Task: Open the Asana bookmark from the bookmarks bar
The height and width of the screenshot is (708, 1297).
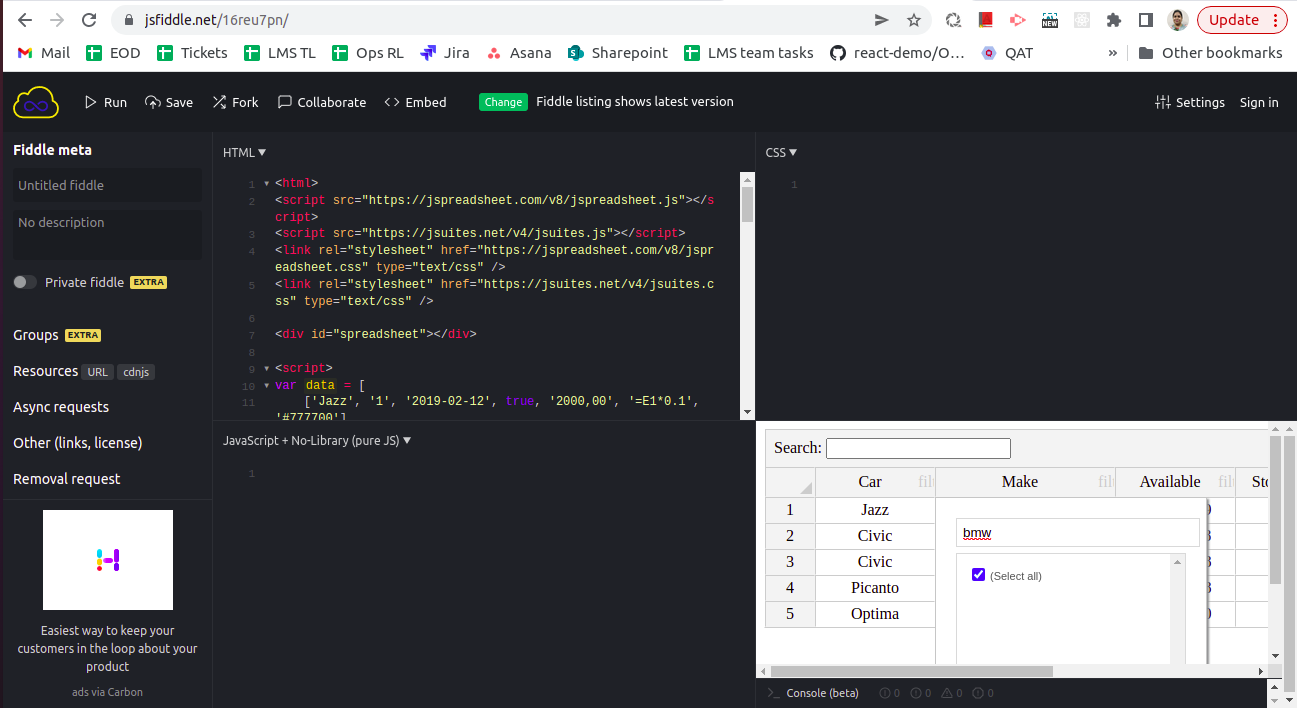Action: [x=519, y=53]
